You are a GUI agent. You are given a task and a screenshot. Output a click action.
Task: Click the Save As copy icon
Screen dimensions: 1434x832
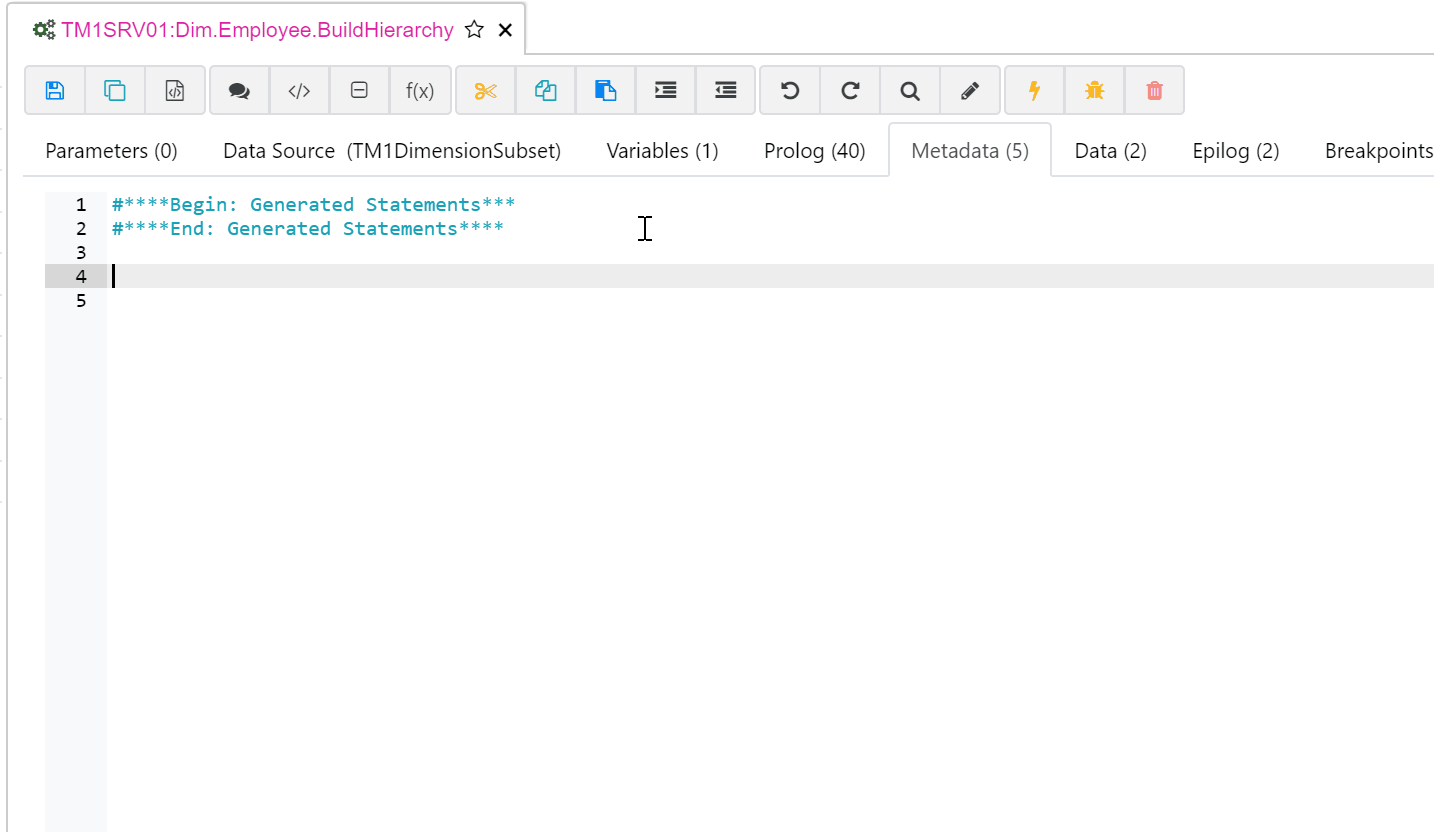(115, 91)
